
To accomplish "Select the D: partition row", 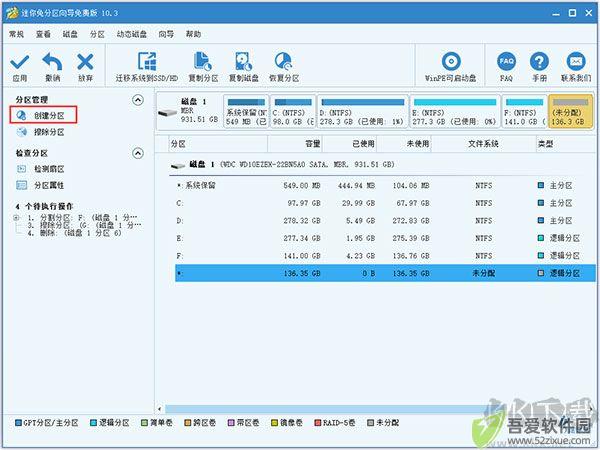I will click(x=385, y=221).
